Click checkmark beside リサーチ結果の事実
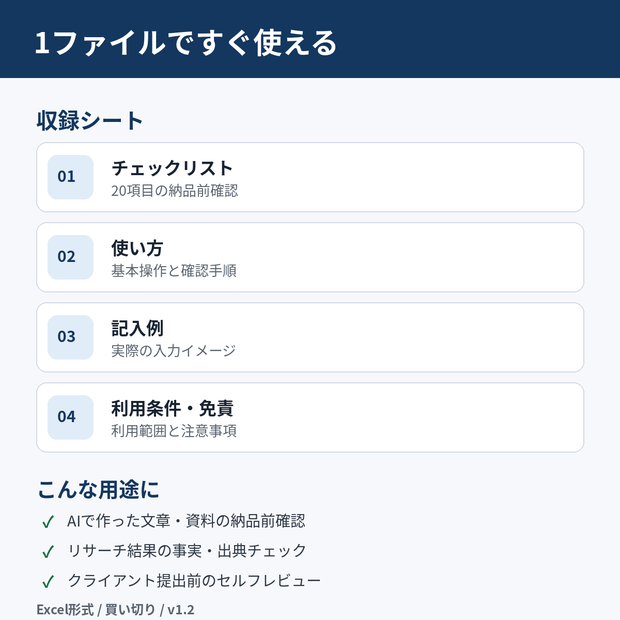This screenshot has height=620, width=620. coord(48,552)
